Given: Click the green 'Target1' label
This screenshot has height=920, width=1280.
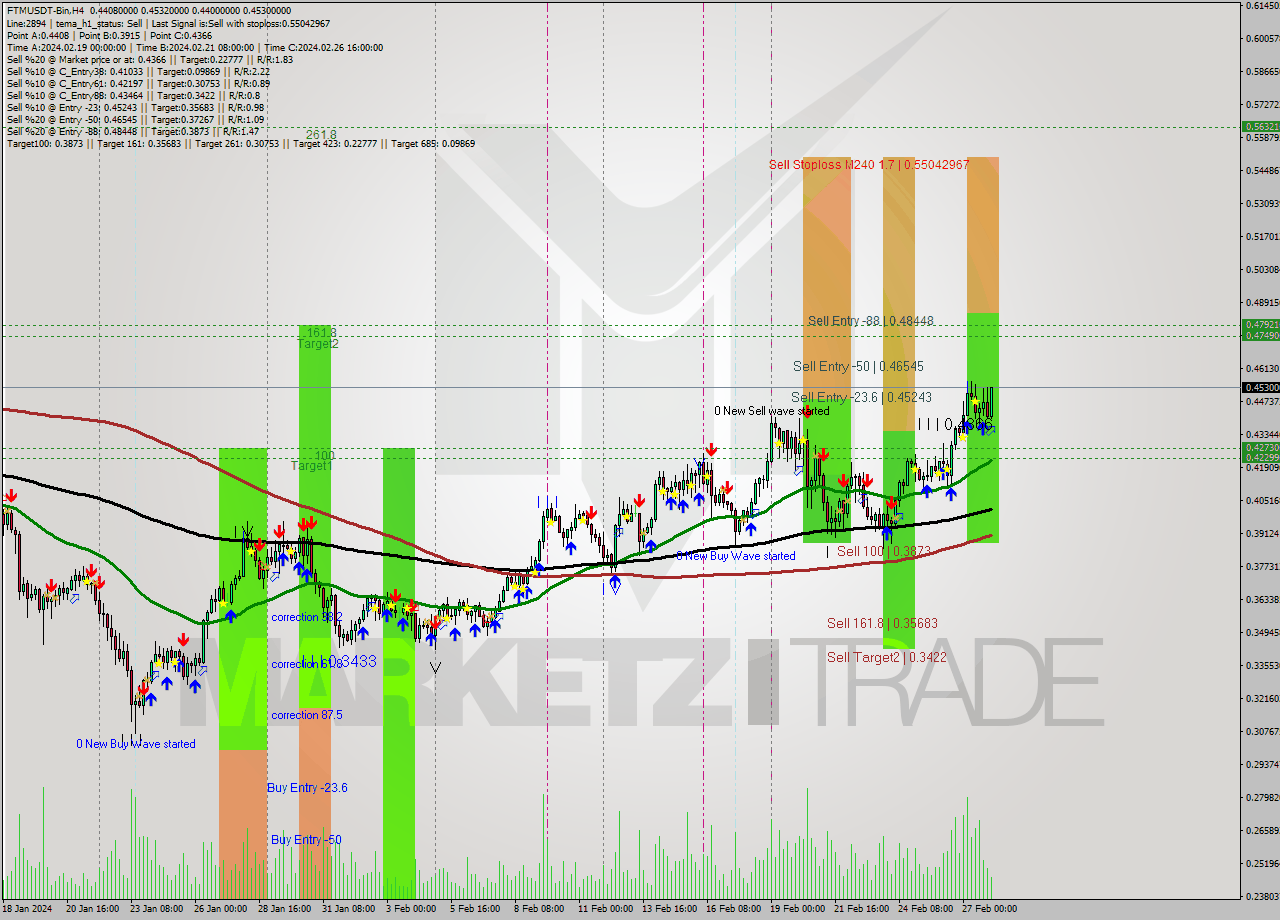Looking at the screenshot, I should (311, 466).
